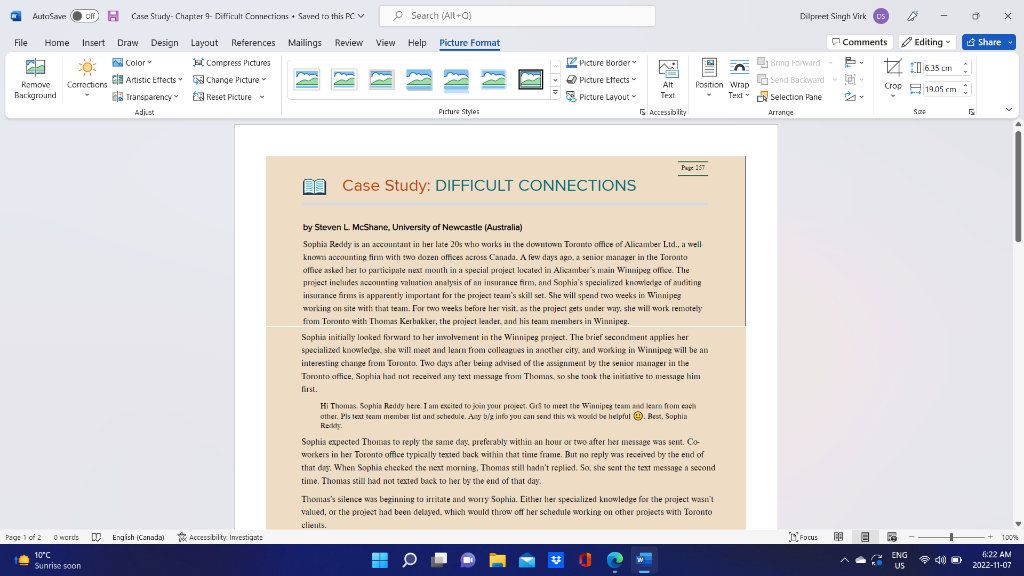Click the Remove Background tool
Image resolution: width=1024 pixels, height=576 pixels.
35,79
